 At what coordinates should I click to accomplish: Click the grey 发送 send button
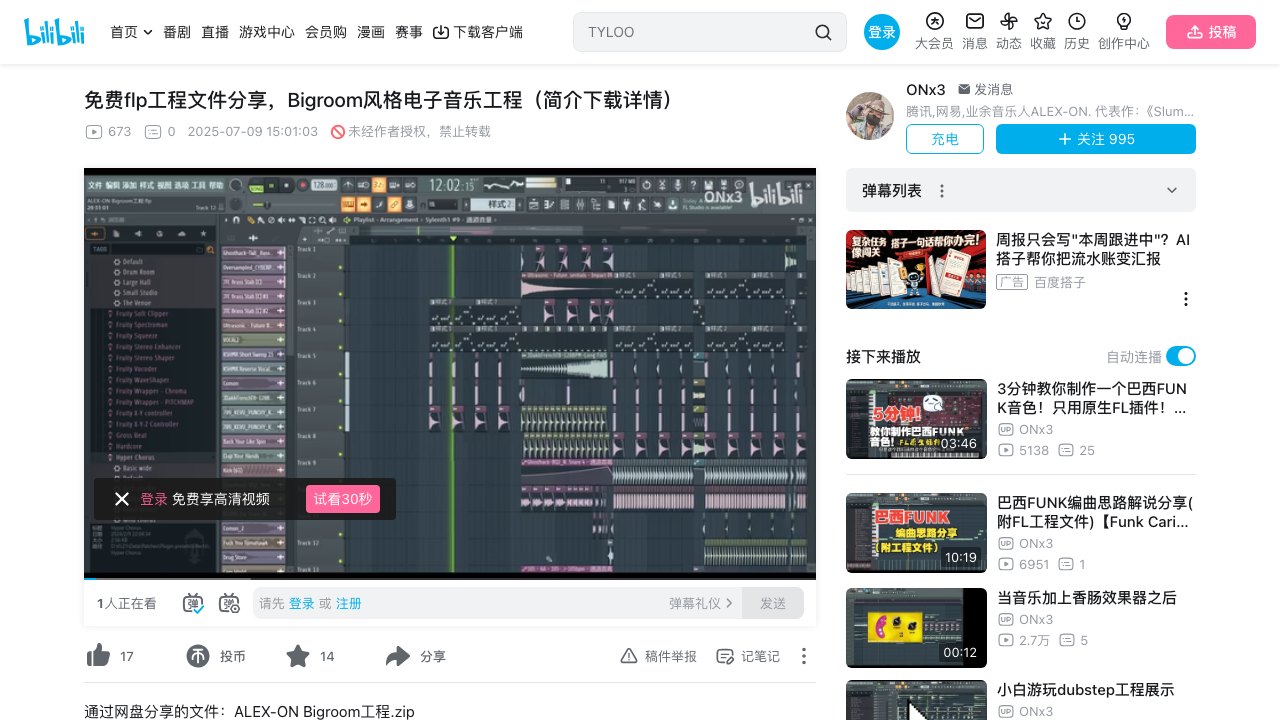pos(773,603)
